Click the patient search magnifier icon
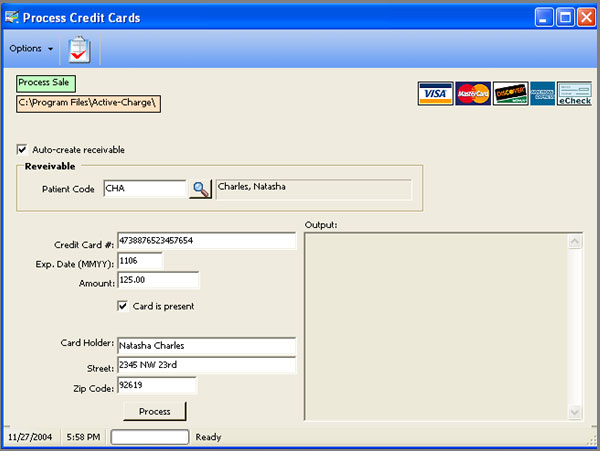 coord(200,188)
